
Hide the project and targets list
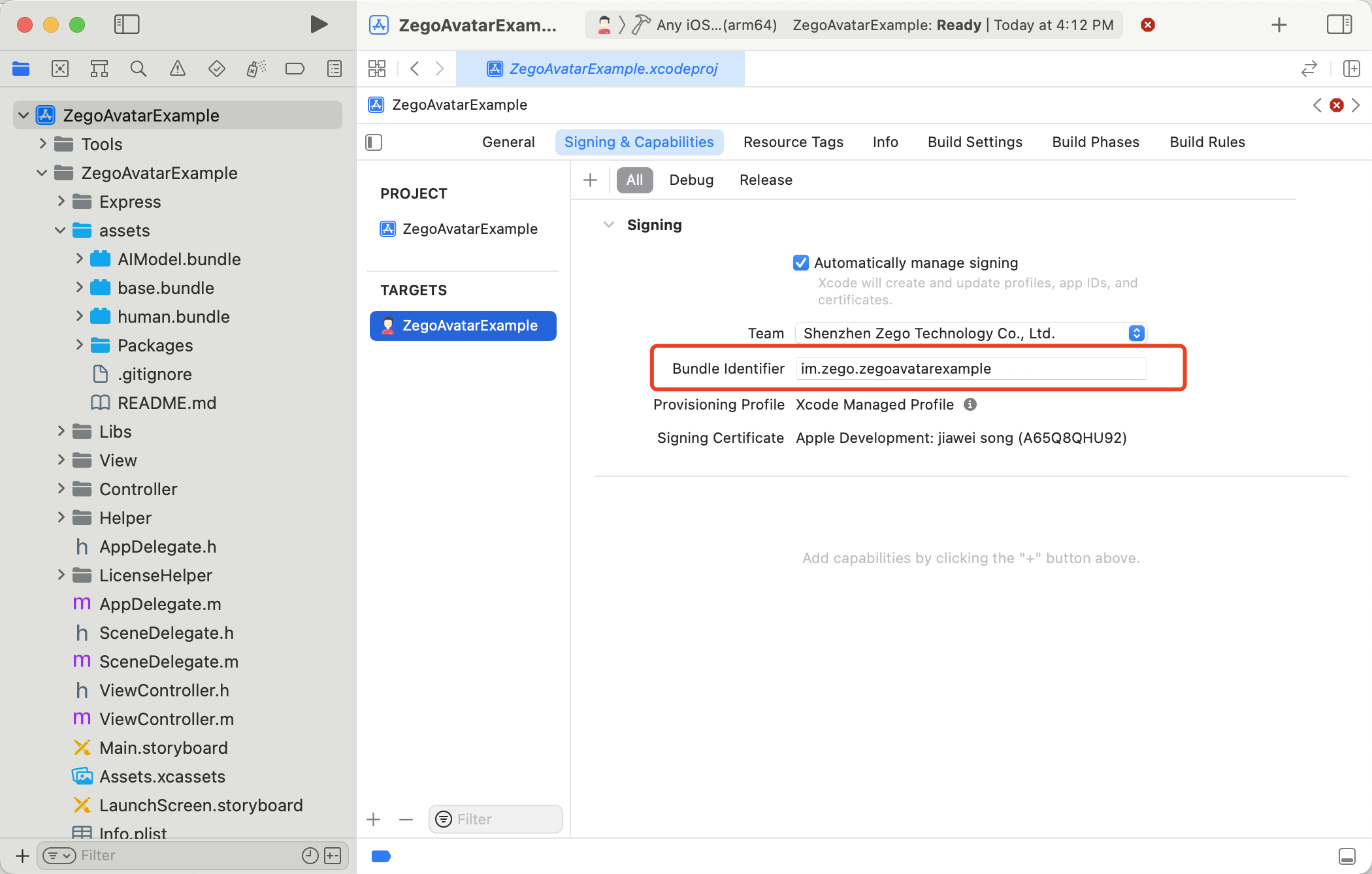click(374, 142)
